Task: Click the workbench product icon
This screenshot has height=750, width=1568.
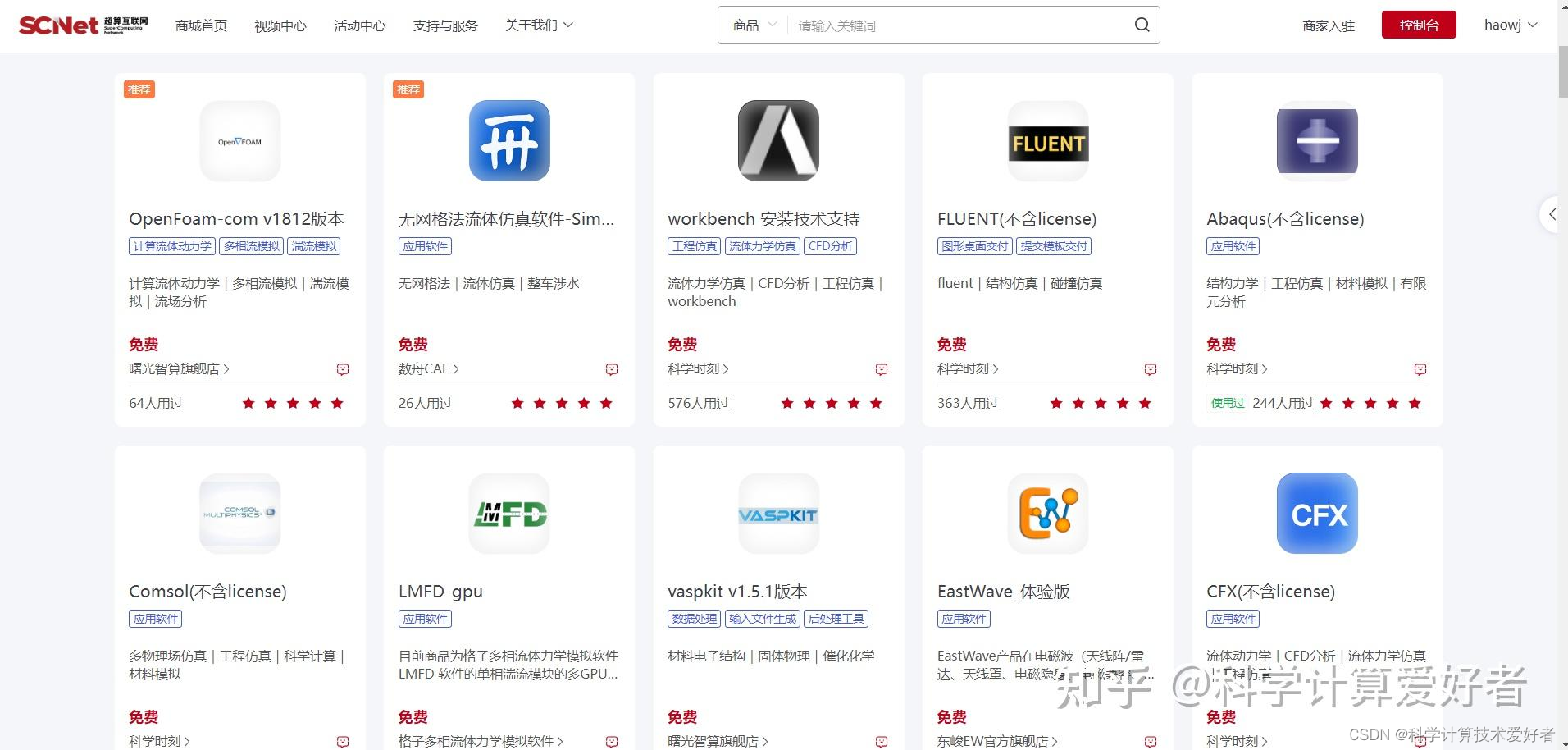Action: point(779,141)
